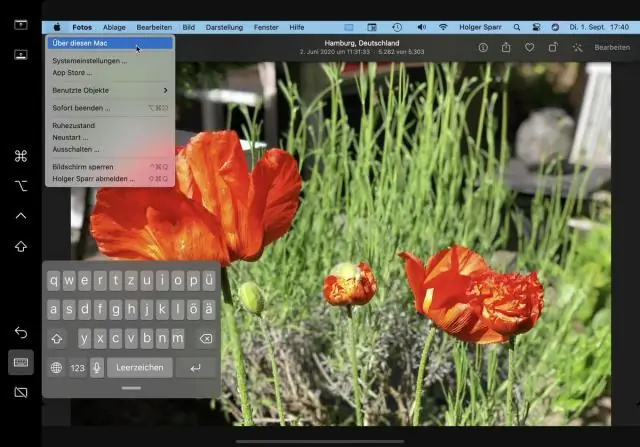Select Über diesen Mac
Viewport: 640px width, 447px height.
click(110, 43)
